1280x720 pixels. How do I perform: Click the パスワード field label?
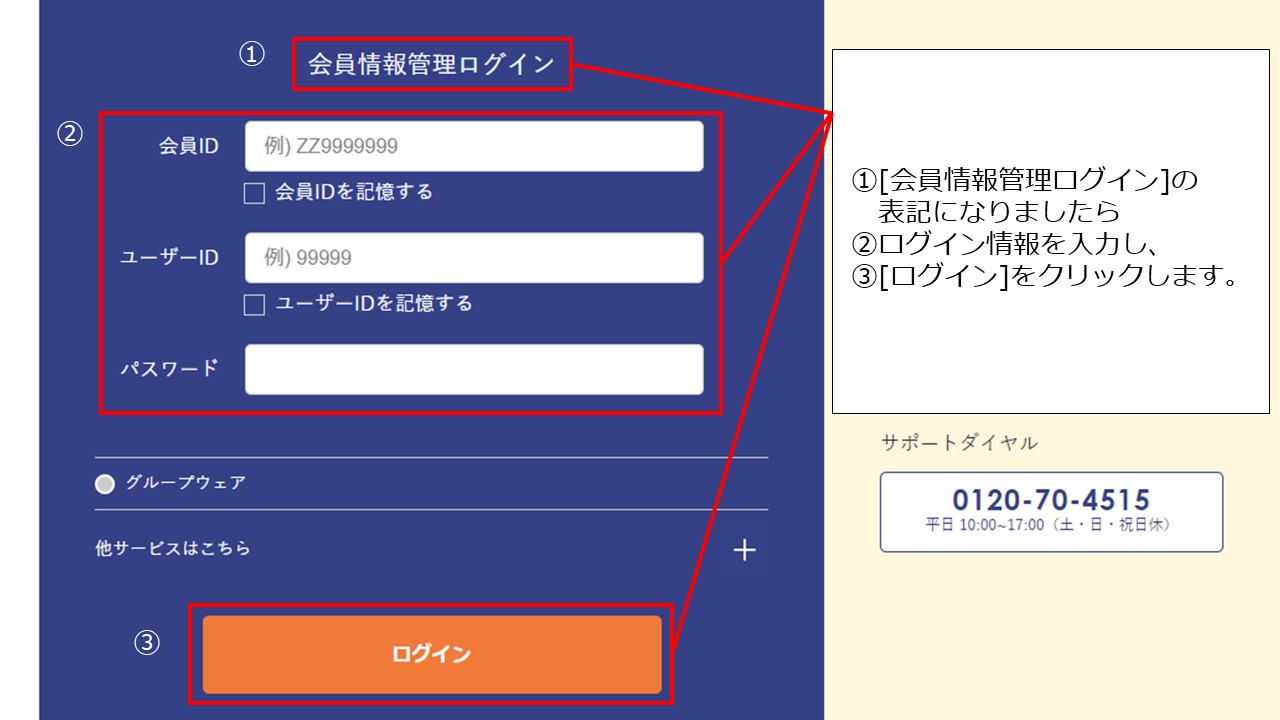click(x=169, y=368)
